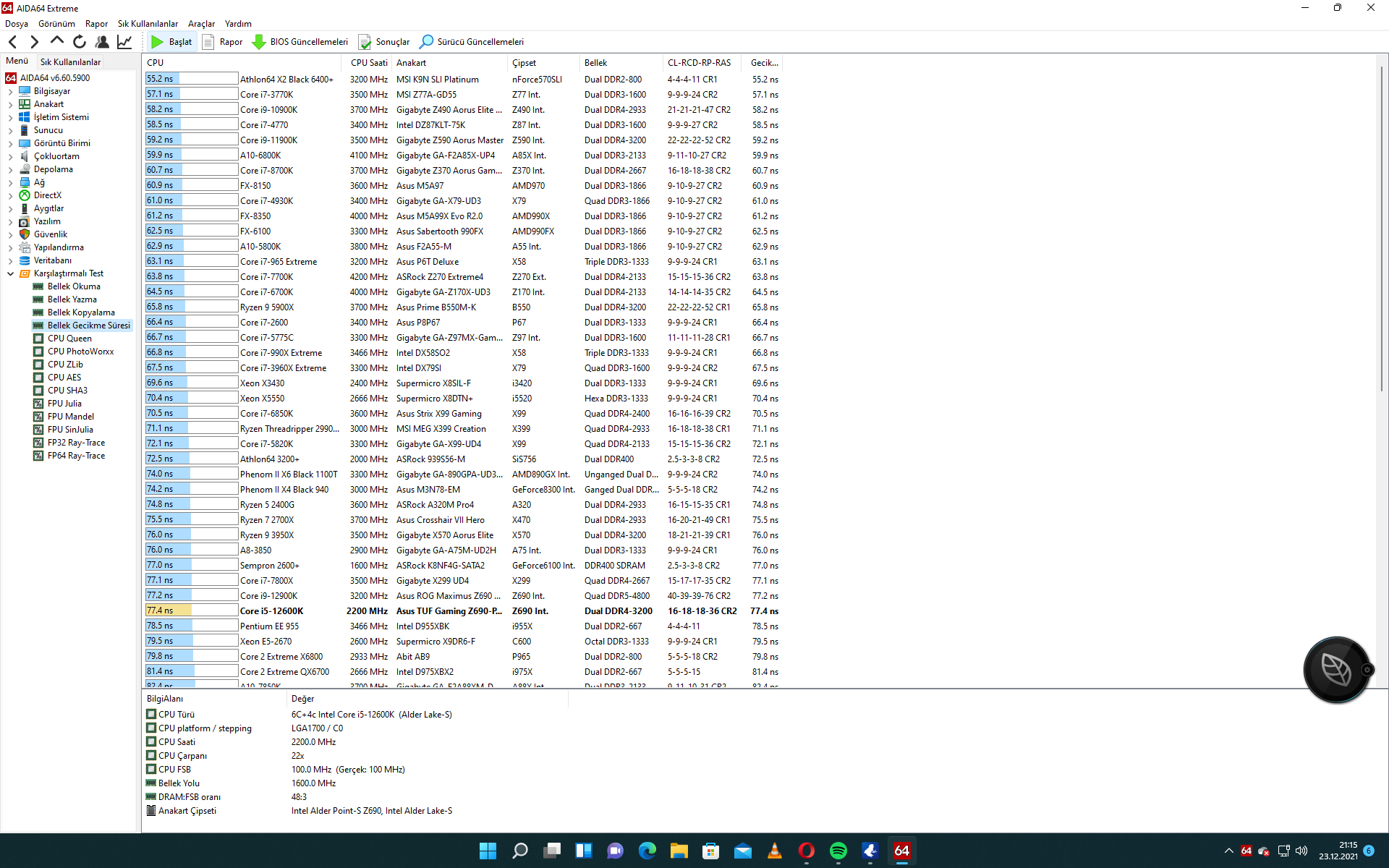The height and width of the screenshot is (868, 1389).
Task: Click the Yazılım tree item
Action: 47,221
